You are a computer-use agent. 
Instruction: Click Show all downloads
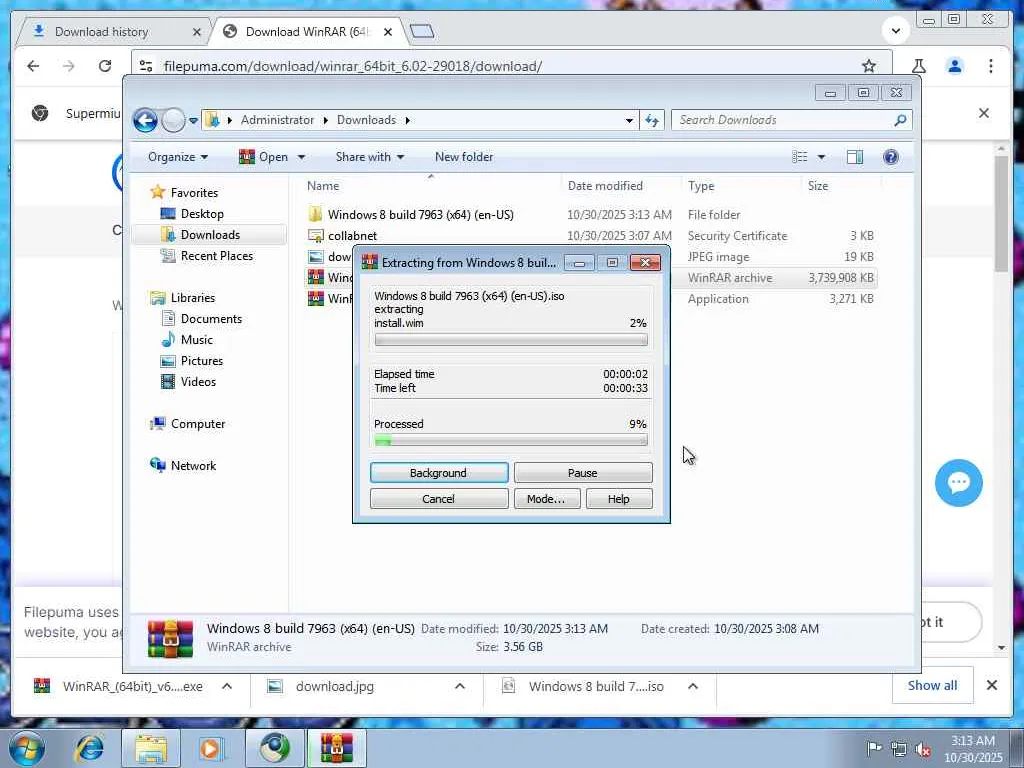pos(932,686)
